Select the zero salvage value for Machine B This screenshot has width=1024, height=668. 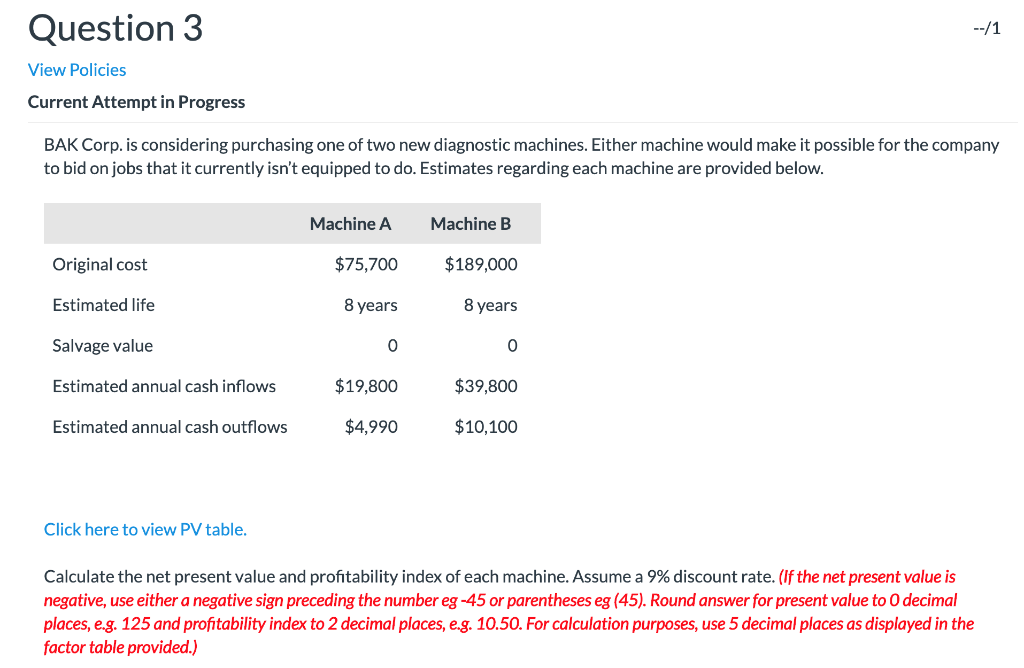(x=512, y=345)
